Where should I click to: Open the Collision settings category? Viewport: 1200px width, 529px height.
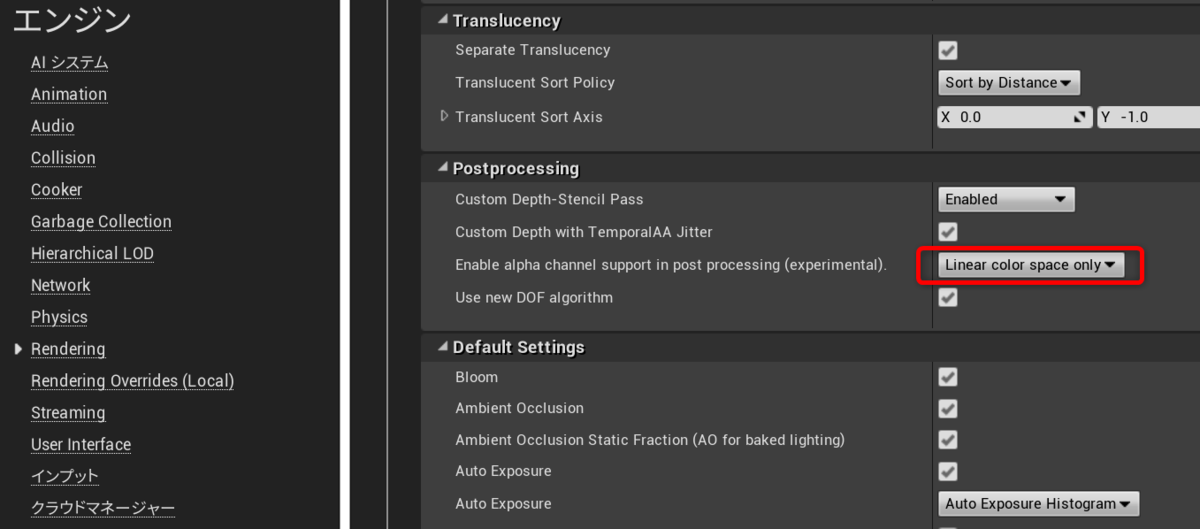point(63,158)
